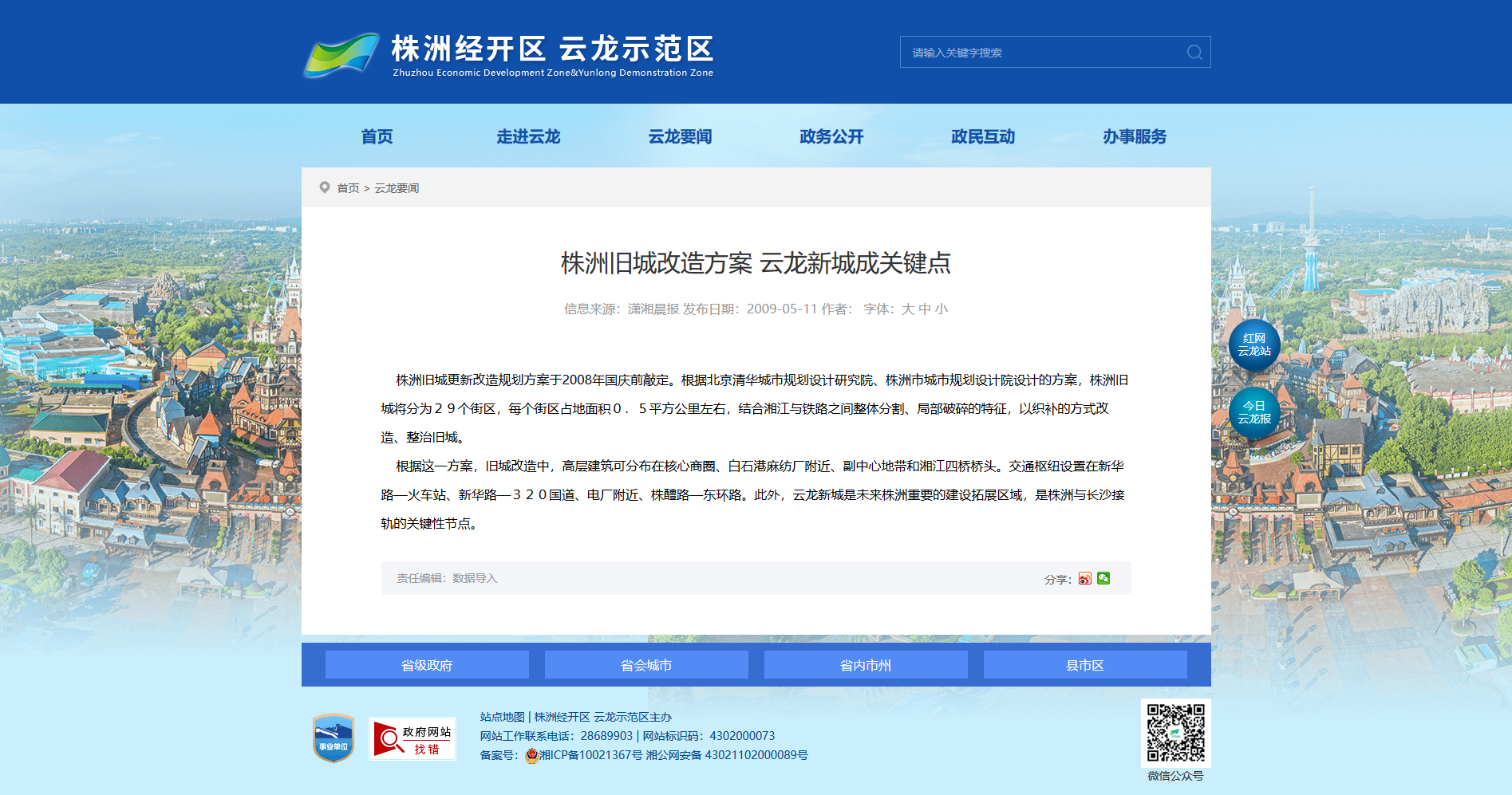Open the 红网云龙站 round floating button
Image resolution: width=1512 pixels, height=795 pixels.
1253,345
